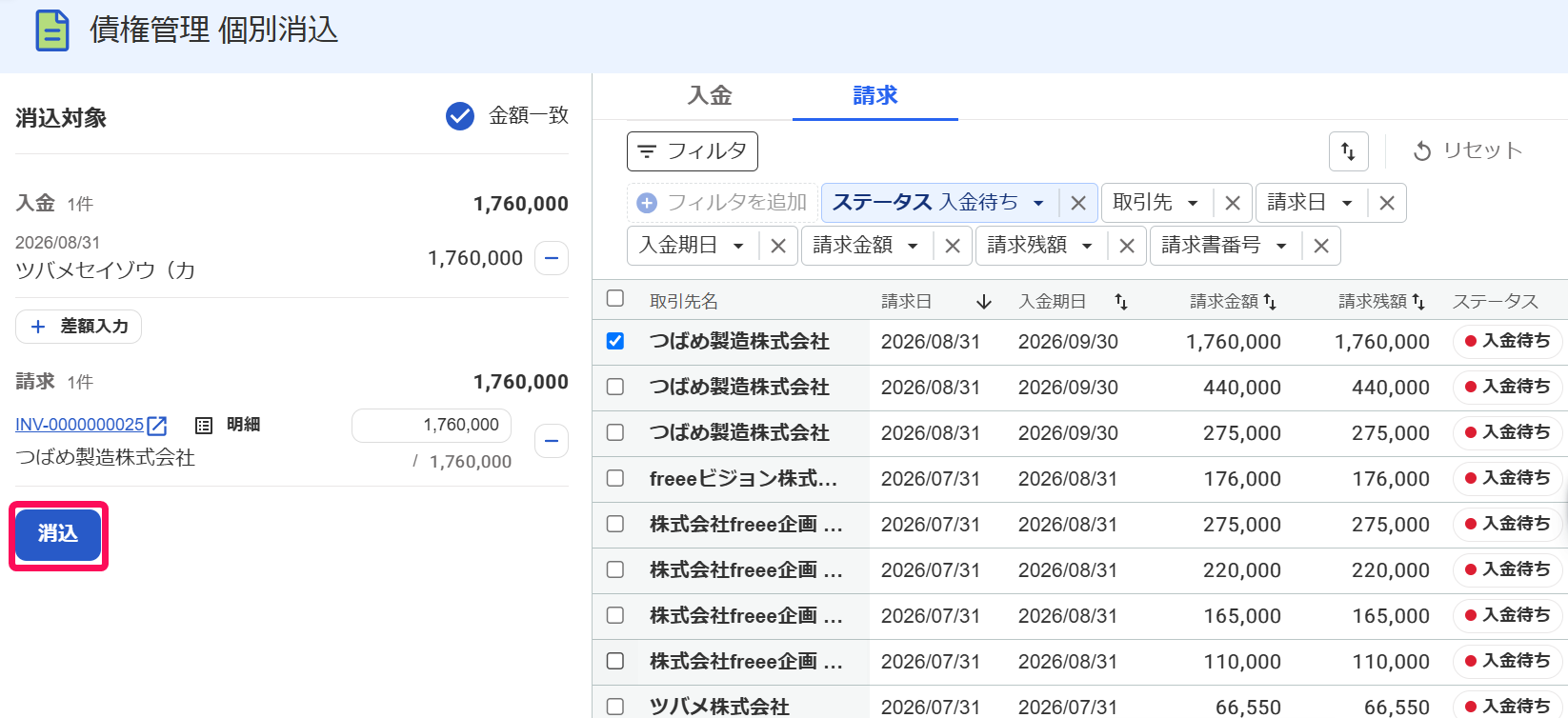Click the sort order toggle icon near リセット

click(x=1348, y=150)
